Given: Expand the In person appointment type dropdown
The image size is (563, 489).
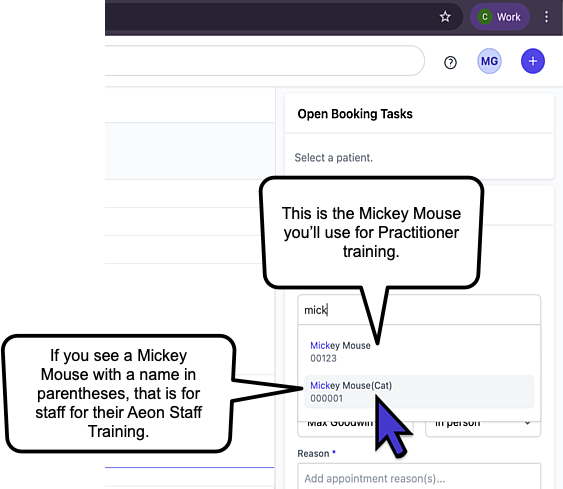Looking at the screenshot, I should point(483,429).
